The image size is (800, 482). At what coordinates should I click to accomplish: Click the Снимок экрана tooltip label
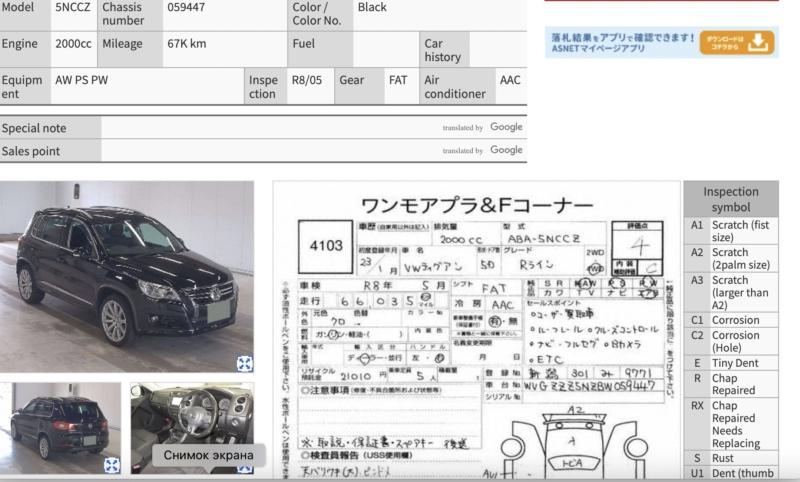(x=209, y=456)
